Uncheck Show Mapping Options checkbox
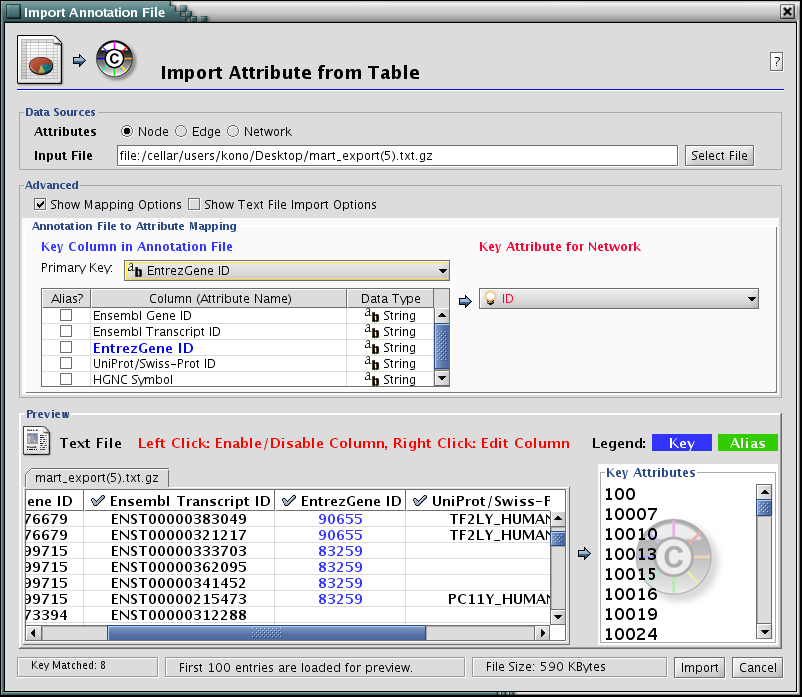 pos(41,204)
